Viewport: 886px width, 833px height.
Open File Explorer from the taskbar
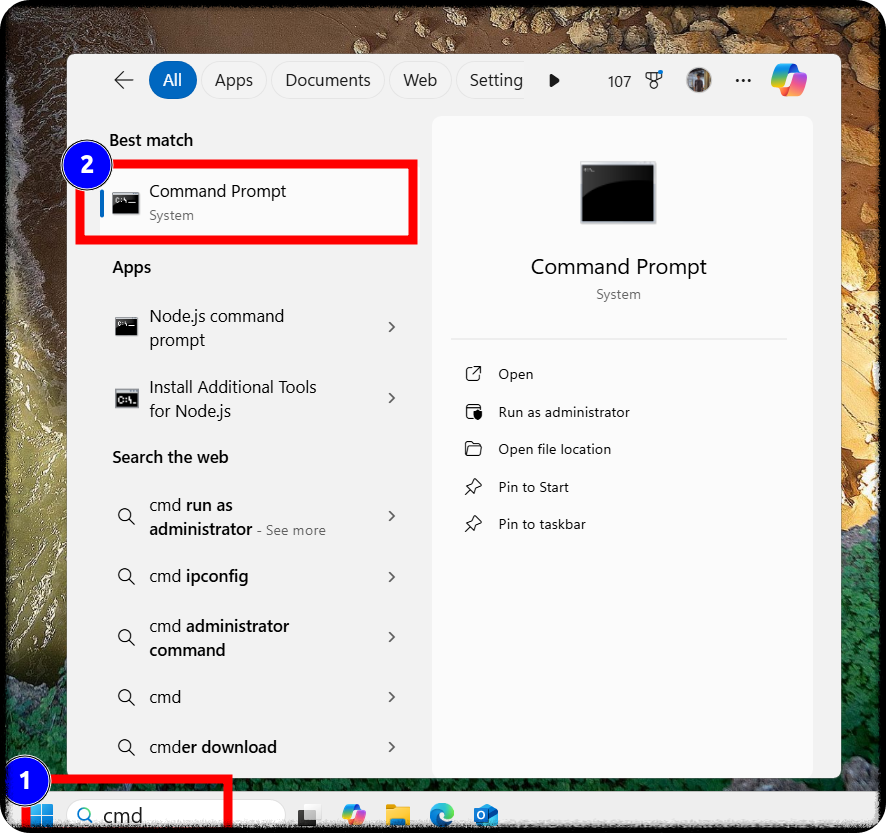click(398, 815)
